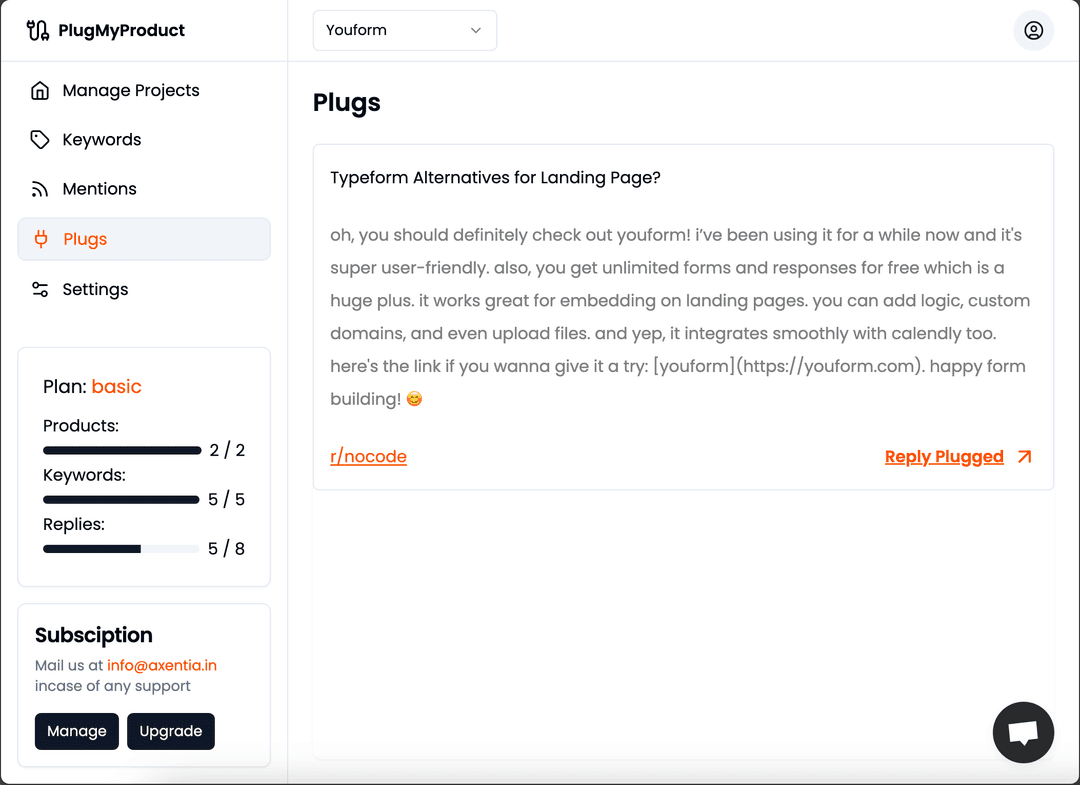1080x785 pixels.
Task: Click the arrow icon beside Reply Plugged
Action: [1025, 457]
